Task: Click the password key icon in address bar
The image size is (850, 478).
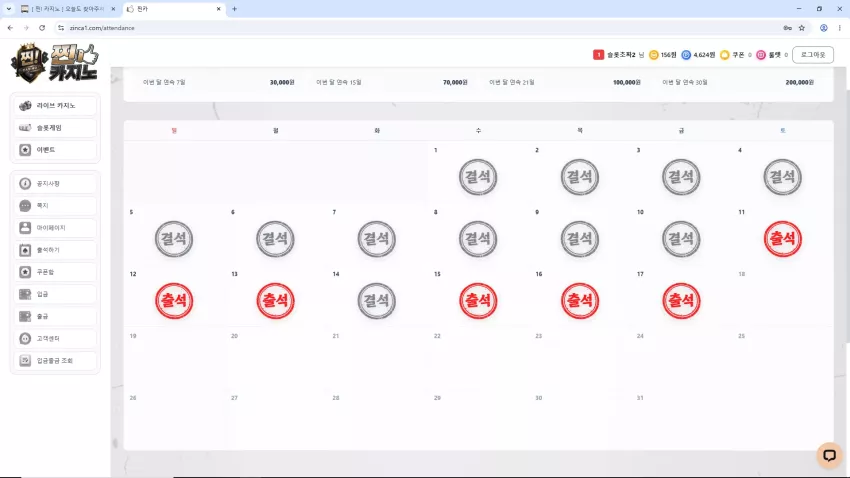Action: click(x=787, y=28)
